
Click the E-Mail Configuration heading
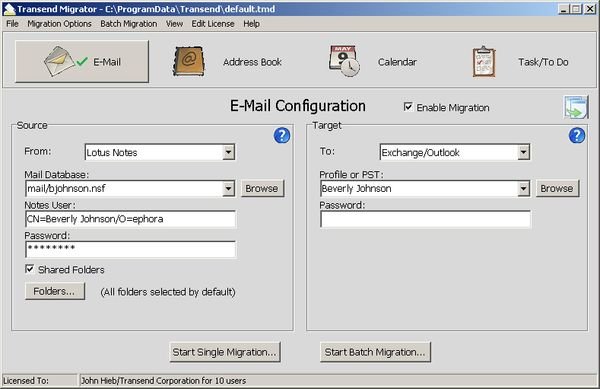297,106
